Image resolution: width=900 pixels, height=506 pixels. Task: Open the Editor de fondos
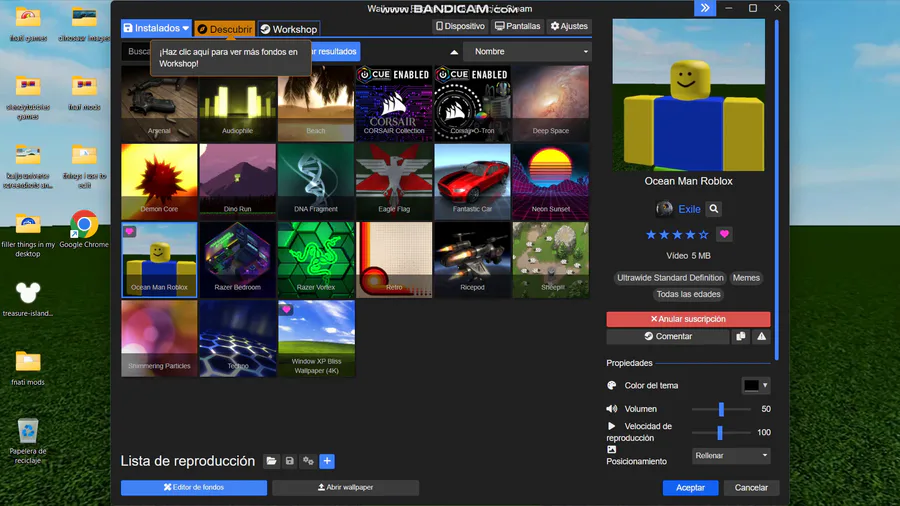point(194,488)
